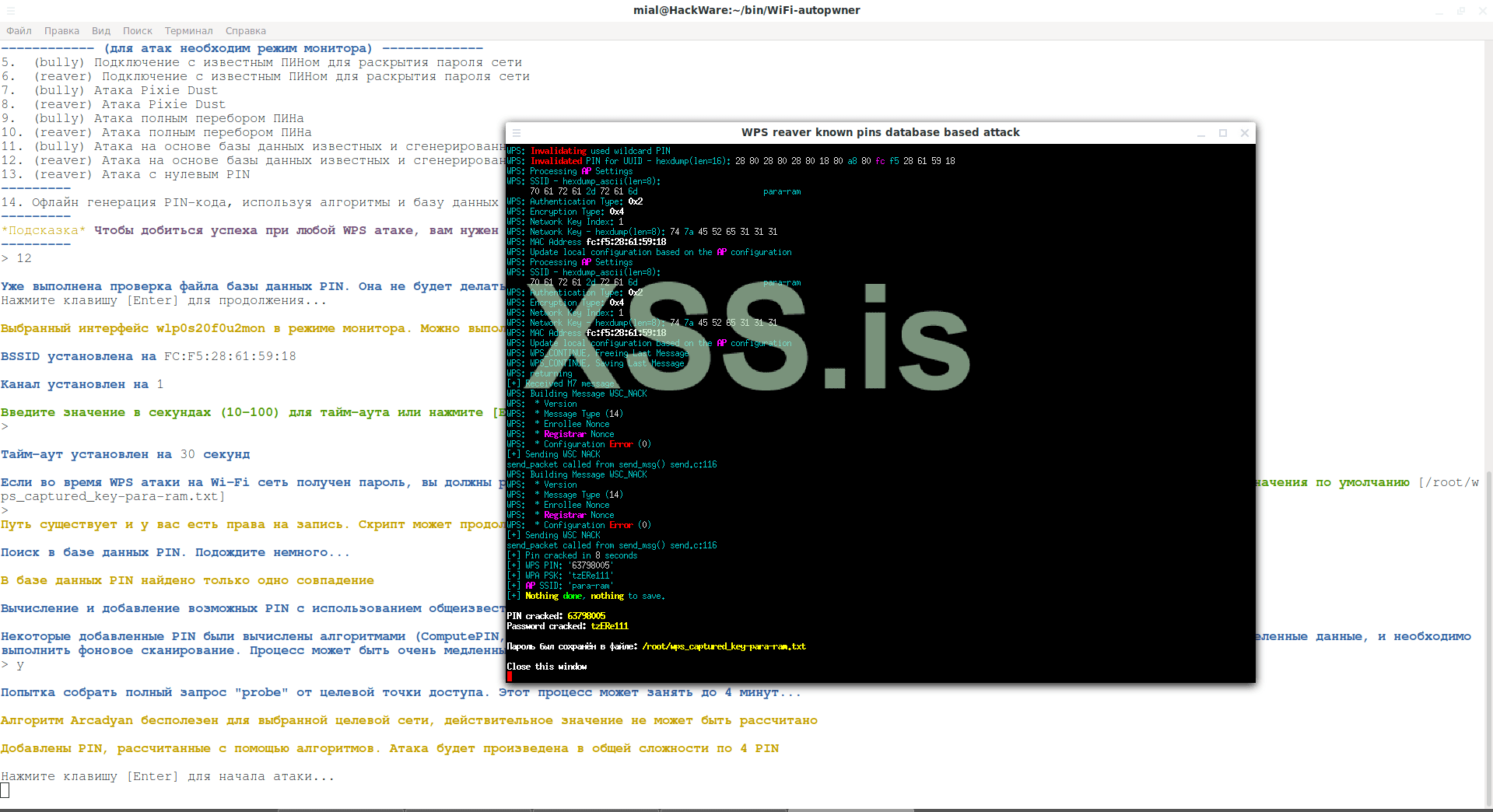Click 'Тайм-аут установлен на 30 секунд'
Image resolution: width=1493 pixels, height=812 pixels.
pyautogui.click(x=125, y=455)
